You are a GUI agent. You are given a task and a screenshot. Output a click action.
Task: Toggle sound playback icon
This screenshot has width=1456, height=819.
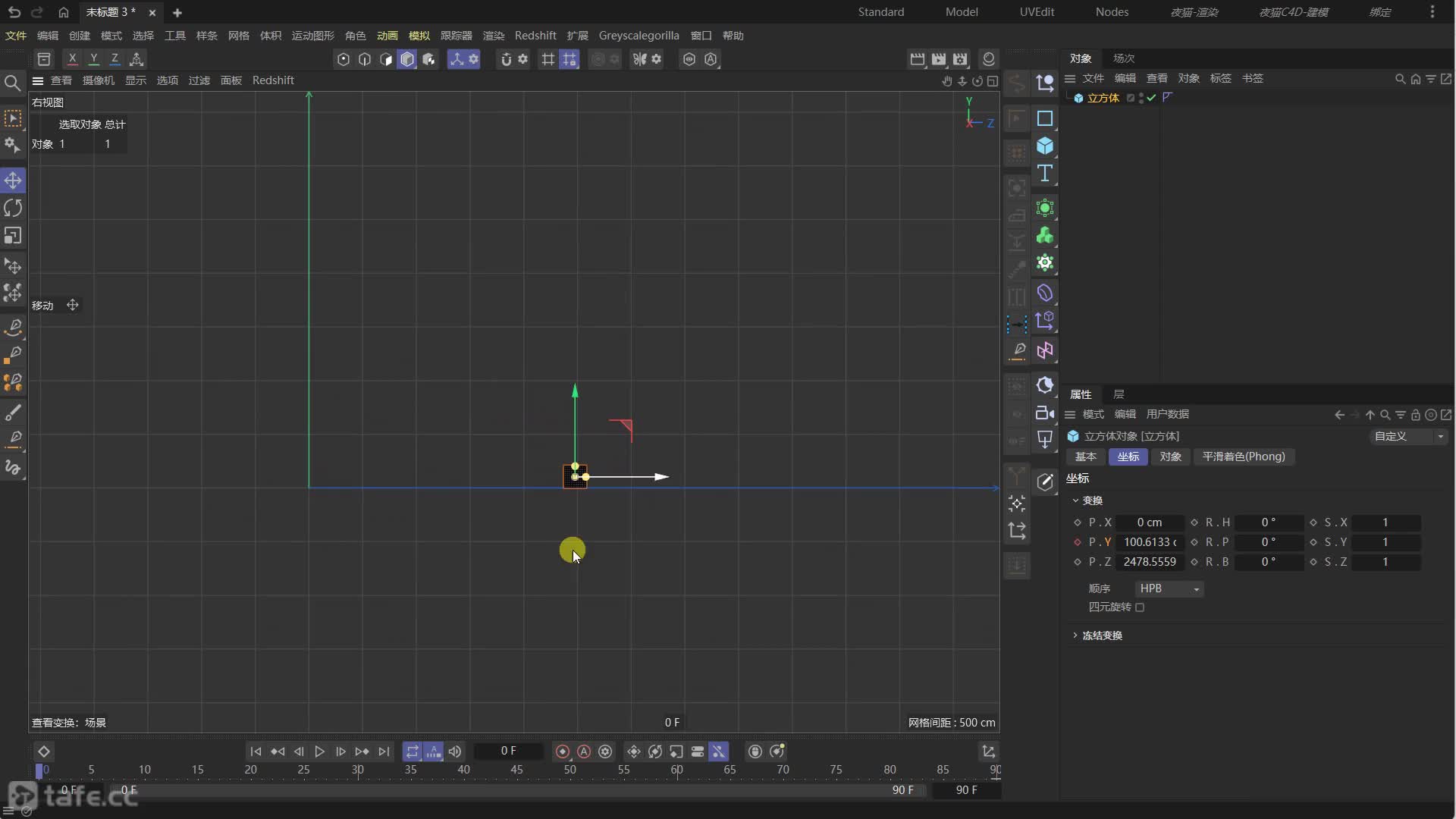(x=455, y=752)
